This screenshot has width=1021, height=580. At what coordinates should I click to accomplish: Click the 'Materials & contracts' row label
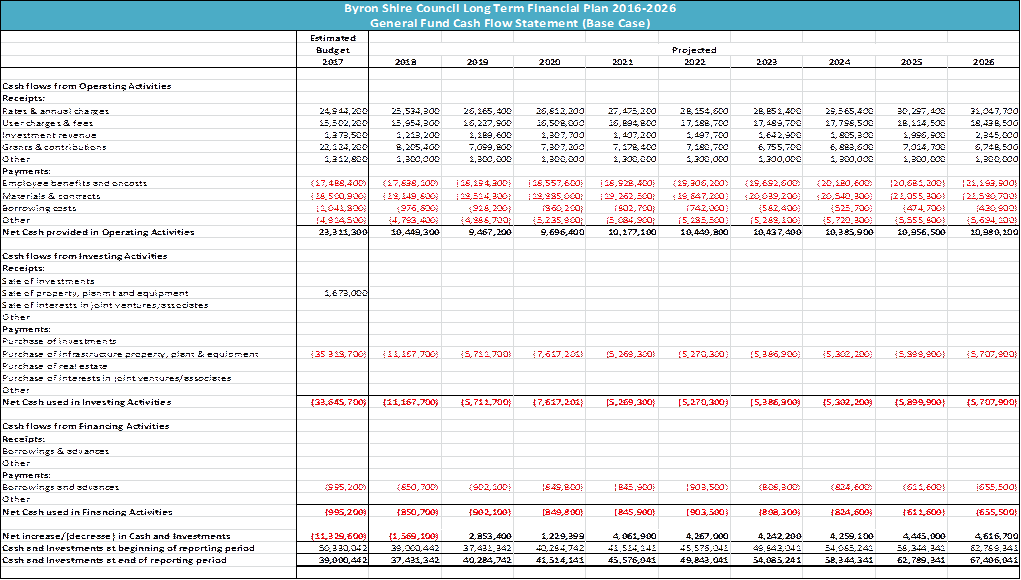click(51, 196)
